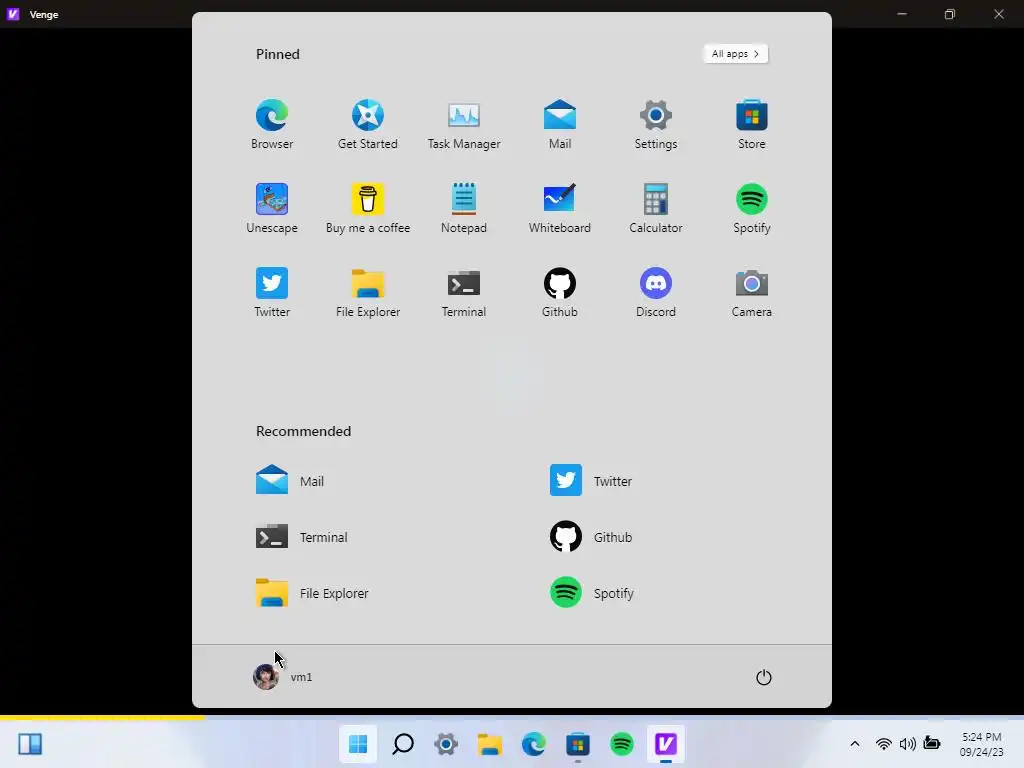Open the pinned Store app

752,125
